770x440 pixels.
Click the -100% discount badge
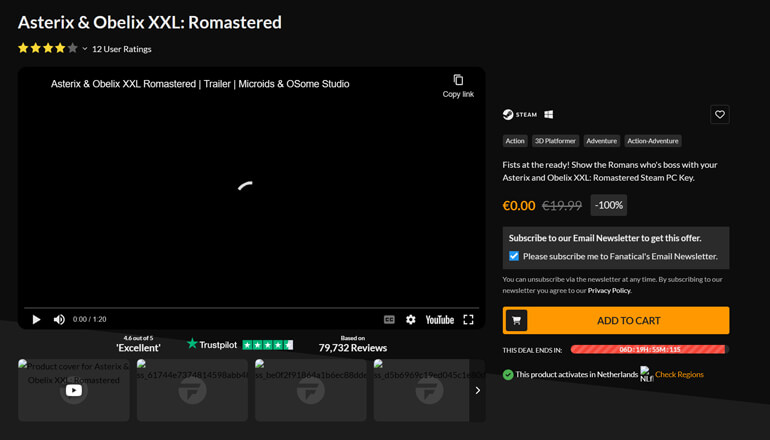608,205
